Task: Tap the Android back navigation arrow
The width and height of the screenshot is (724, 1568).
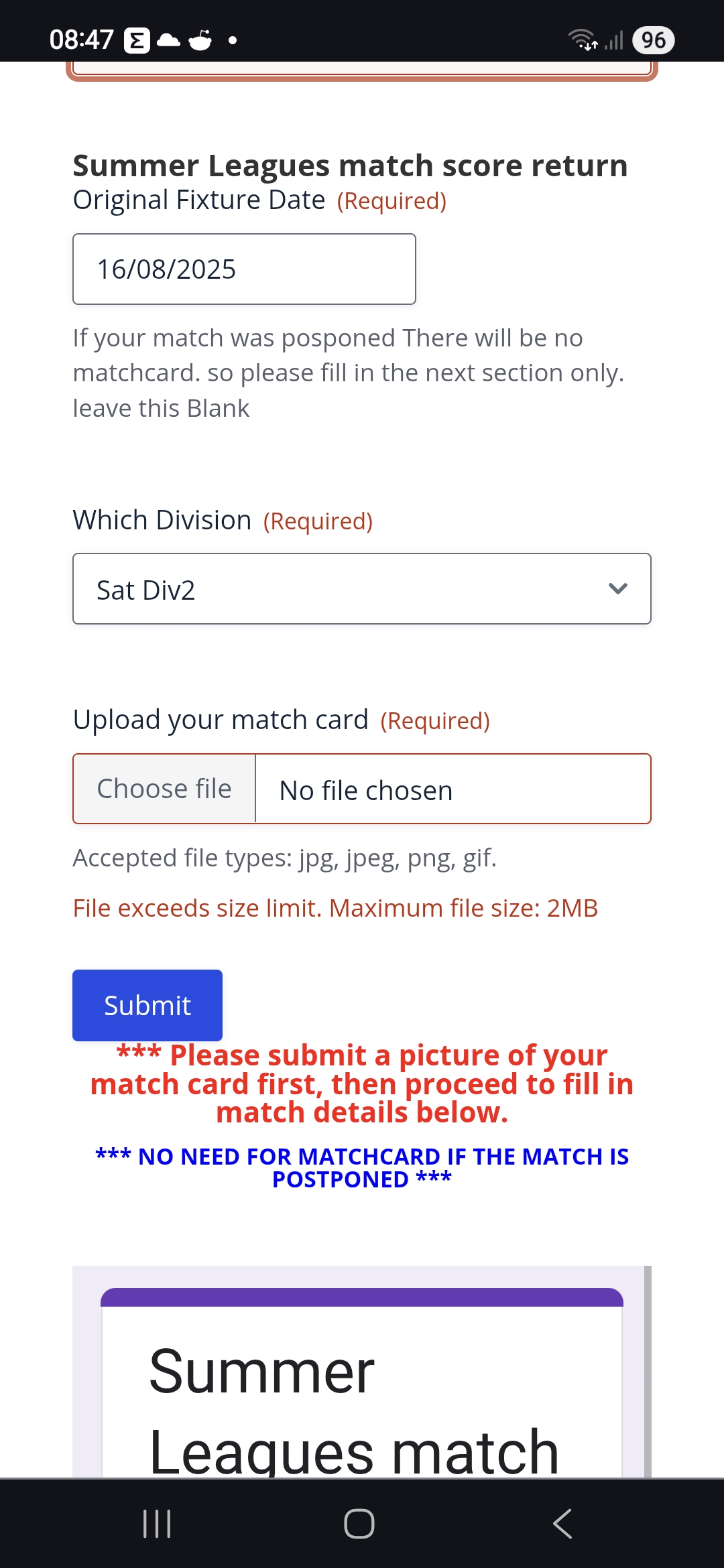Action: pyautogui.click(x=562, y=1524)
